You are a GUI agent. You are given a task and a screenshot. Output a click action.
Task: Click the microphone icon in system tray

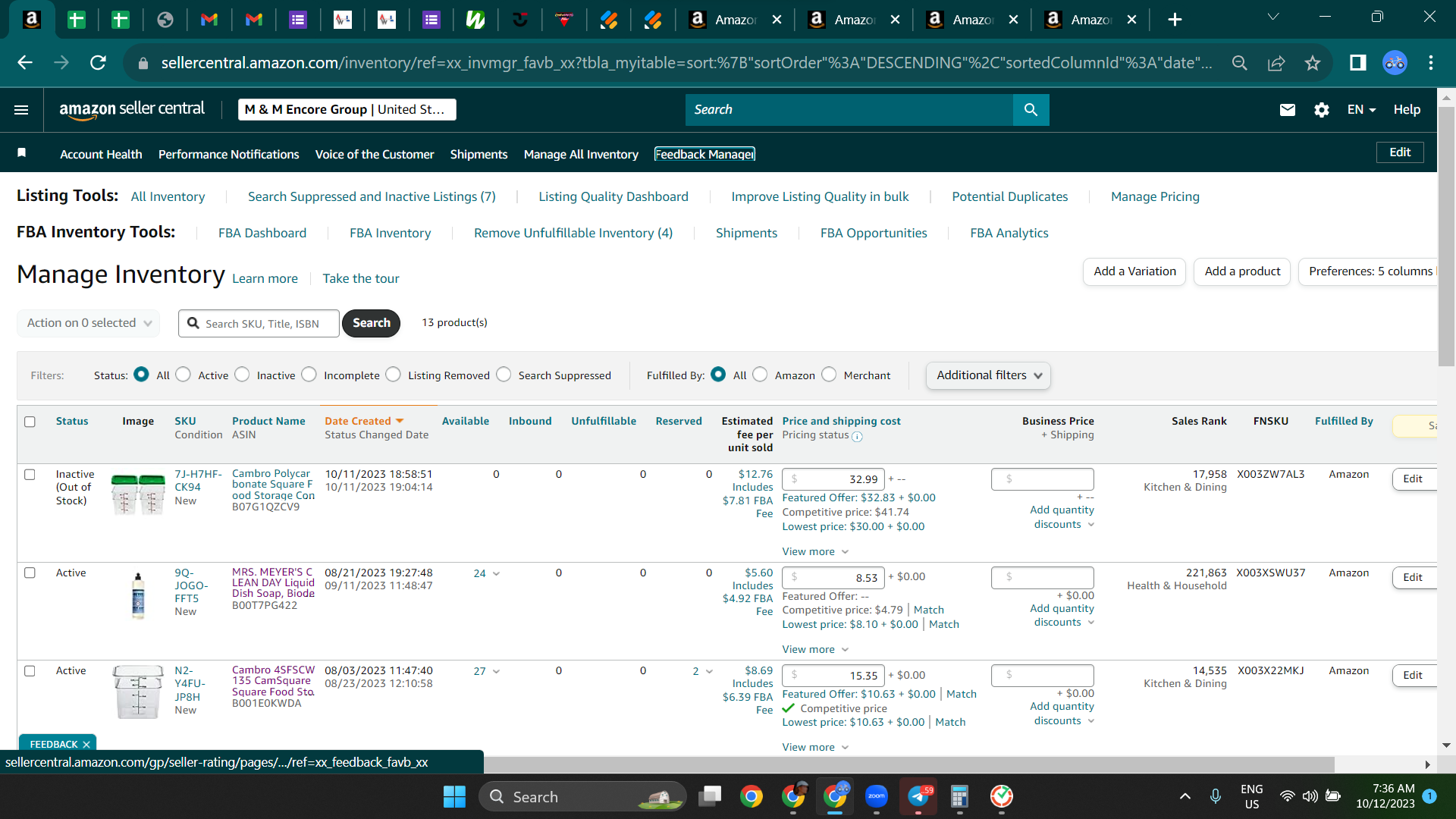pyautogui.click(x=1216, y=796)
